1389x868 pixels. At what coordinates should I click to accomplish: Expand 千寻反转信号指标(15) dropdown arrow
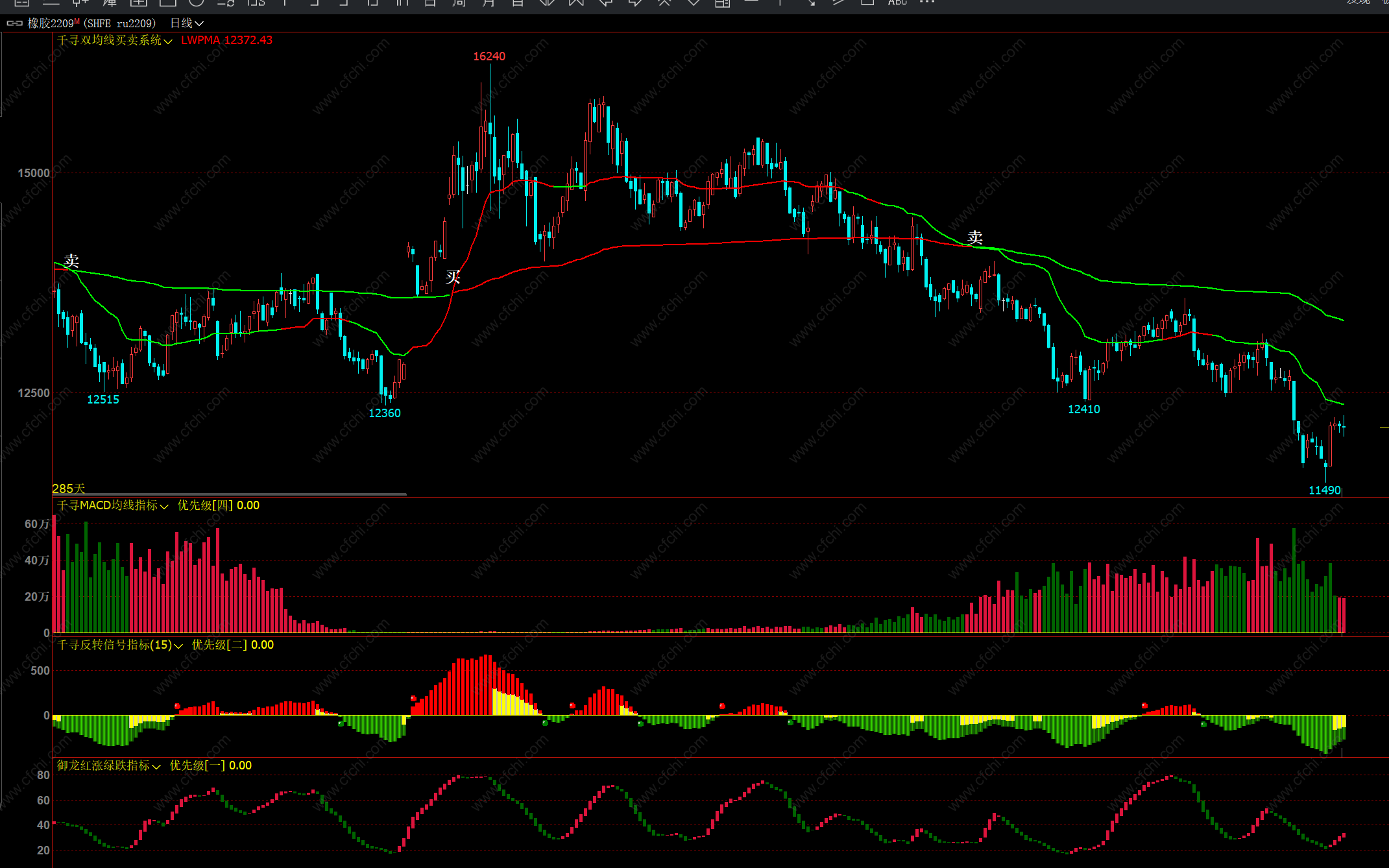[x=178, y=645]
